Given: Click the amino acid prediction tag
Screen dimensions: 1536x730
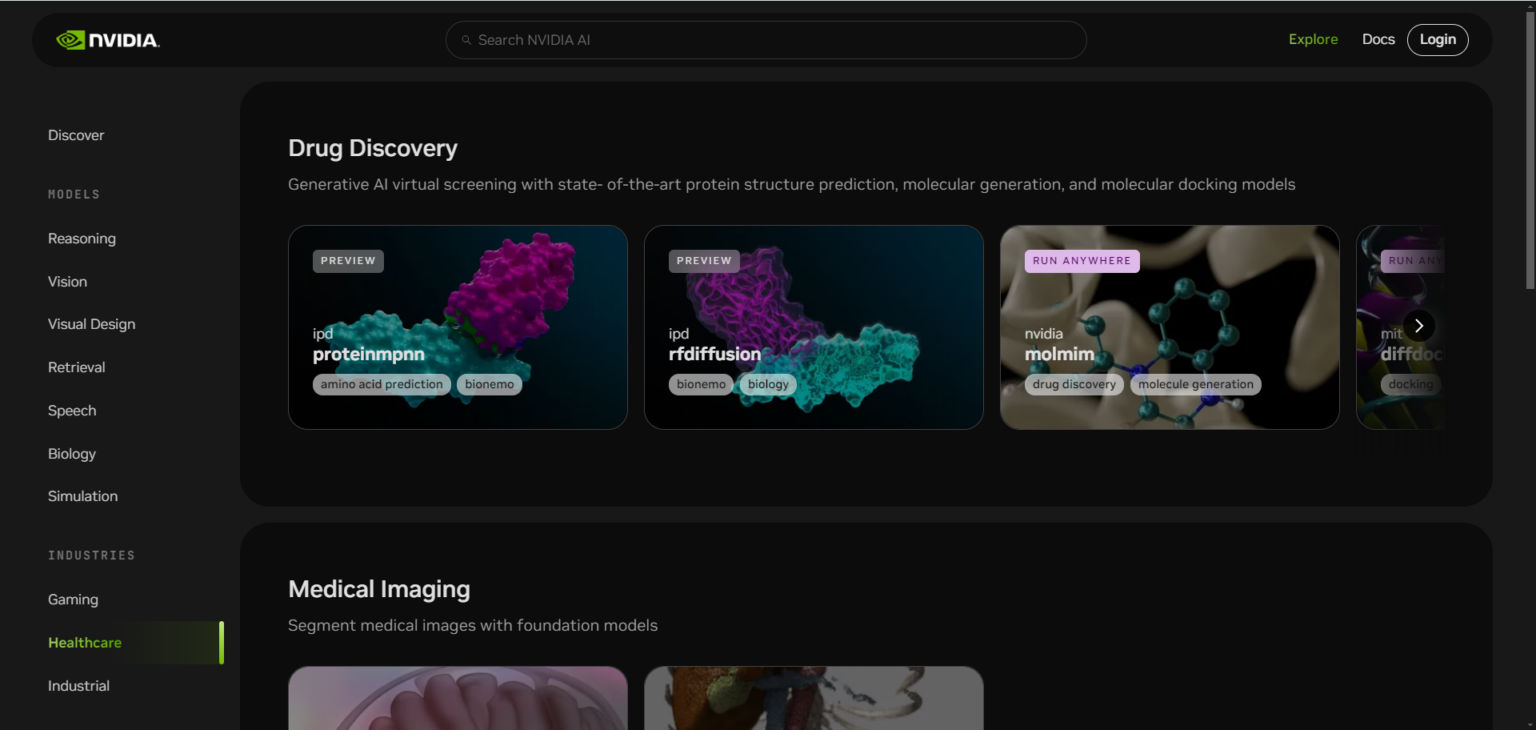Looking at the screenshot, I should coord(382,384).
